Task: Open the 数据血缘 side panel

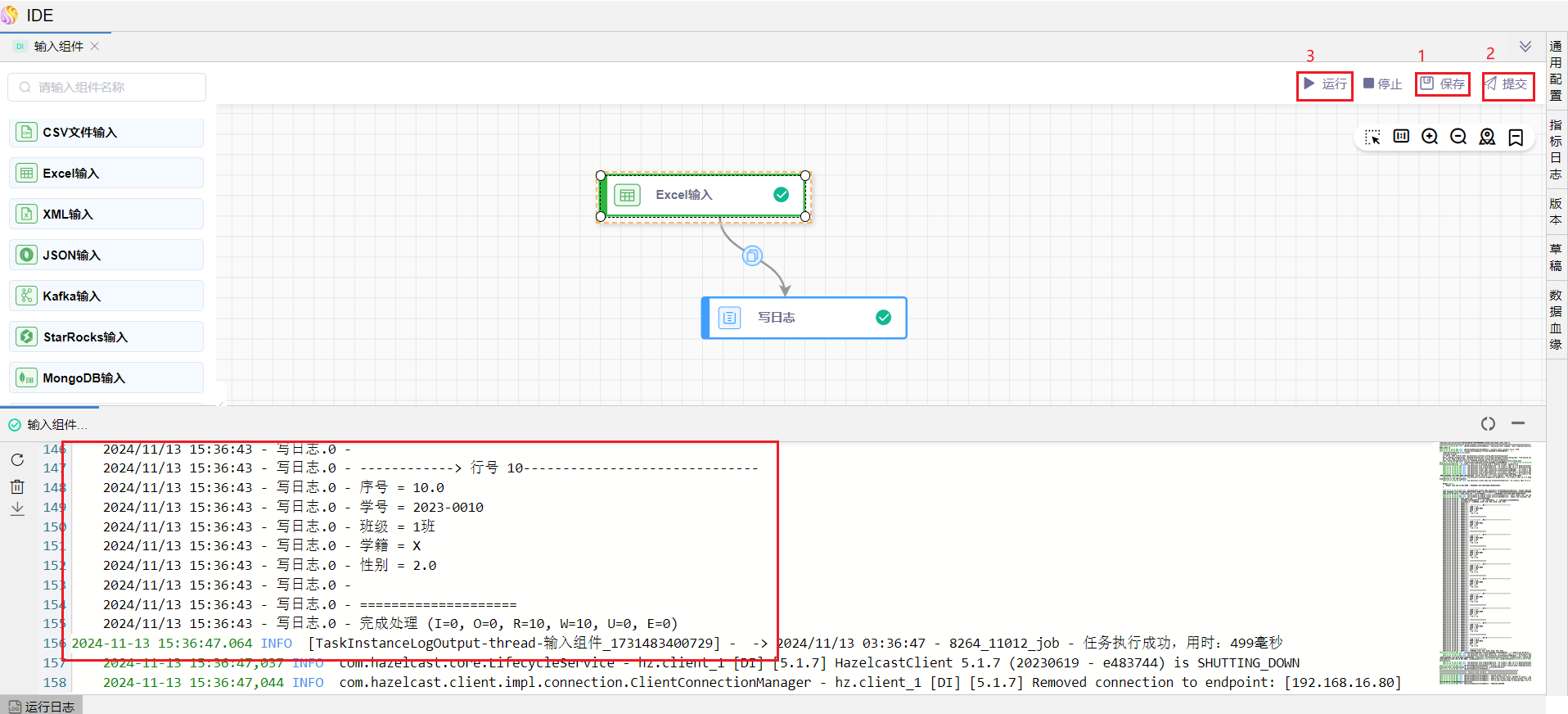Action: click(x=1556, y=319)
